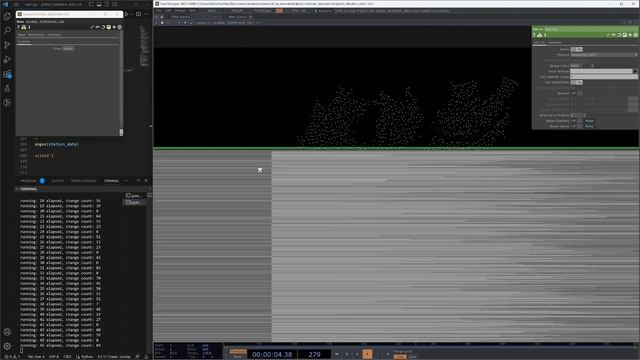Click the transport button just left of play
This screenshot has height=360, width=640.
[357, 354]
